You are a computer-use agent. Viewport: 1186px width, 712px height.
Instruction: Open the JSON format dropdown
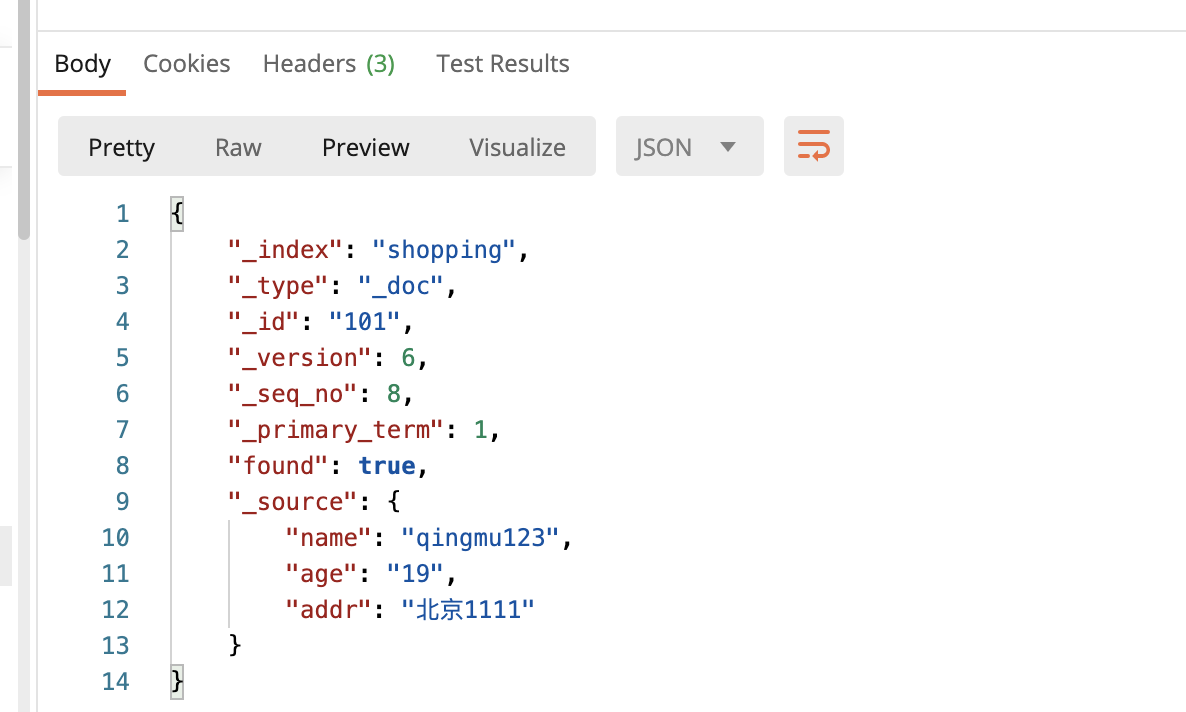tap(689, 148)
